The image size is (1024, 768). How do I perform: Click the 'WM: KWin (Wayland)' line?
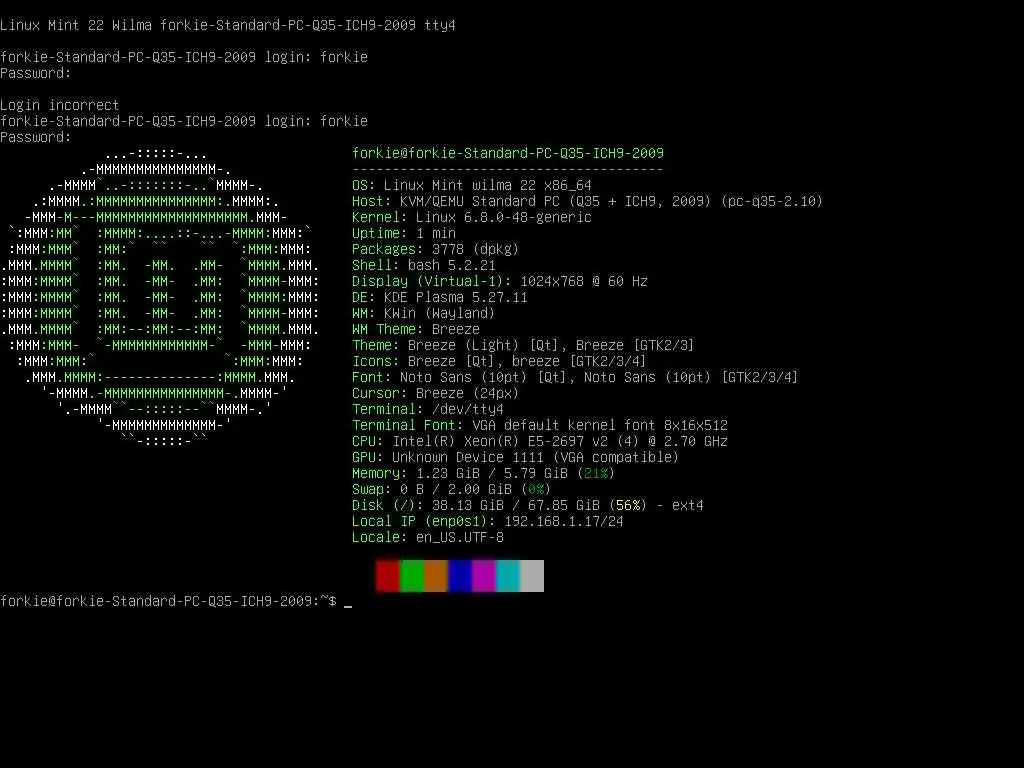click(424, 313)
